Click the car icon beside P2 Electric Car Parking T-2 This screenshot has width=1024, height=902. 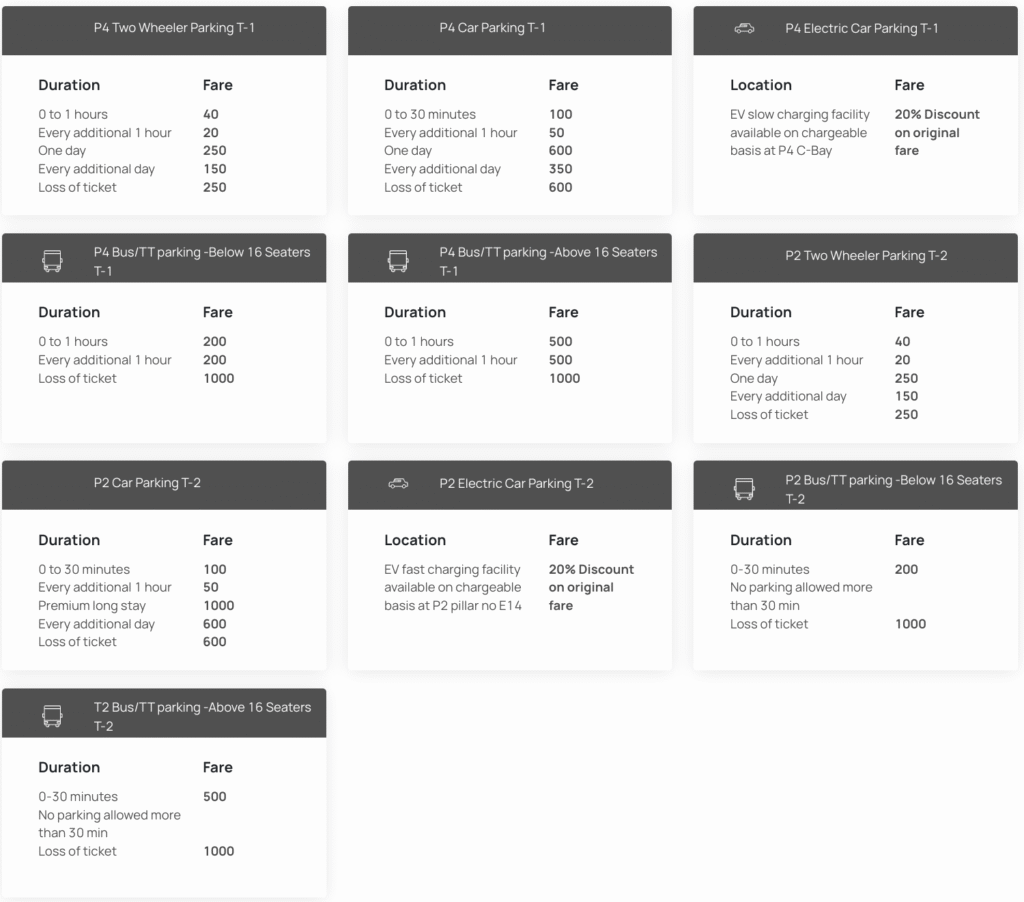tap(398, 484)
